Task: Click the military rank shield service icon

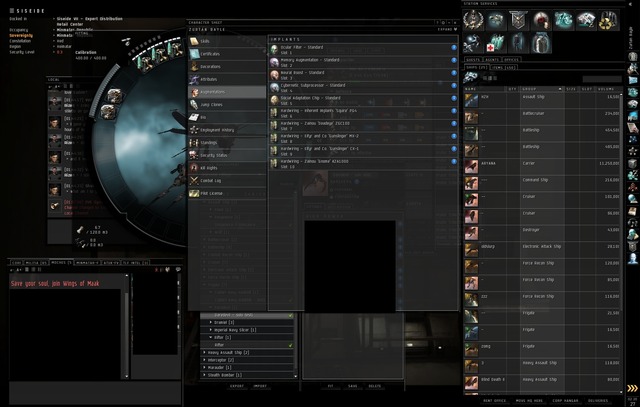Action: coord(518,20)
